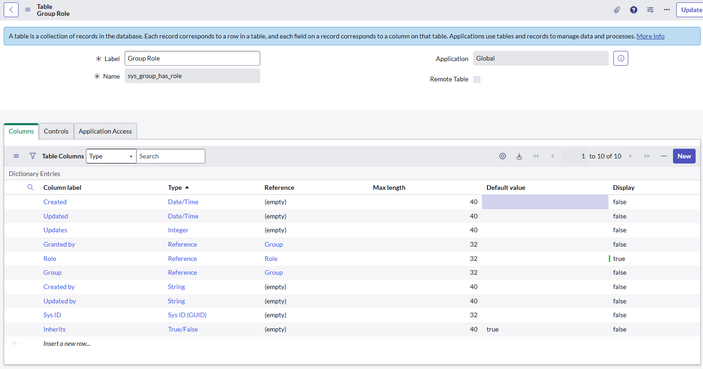
Task: Toggle the Remote Table checkbox
Action: 477,79
